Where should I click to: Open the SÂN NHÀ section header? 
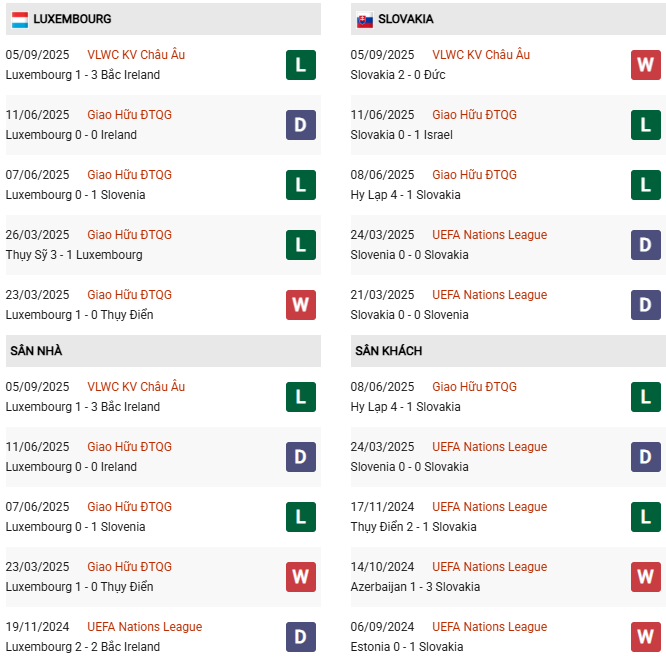click(x=36, y=351)
